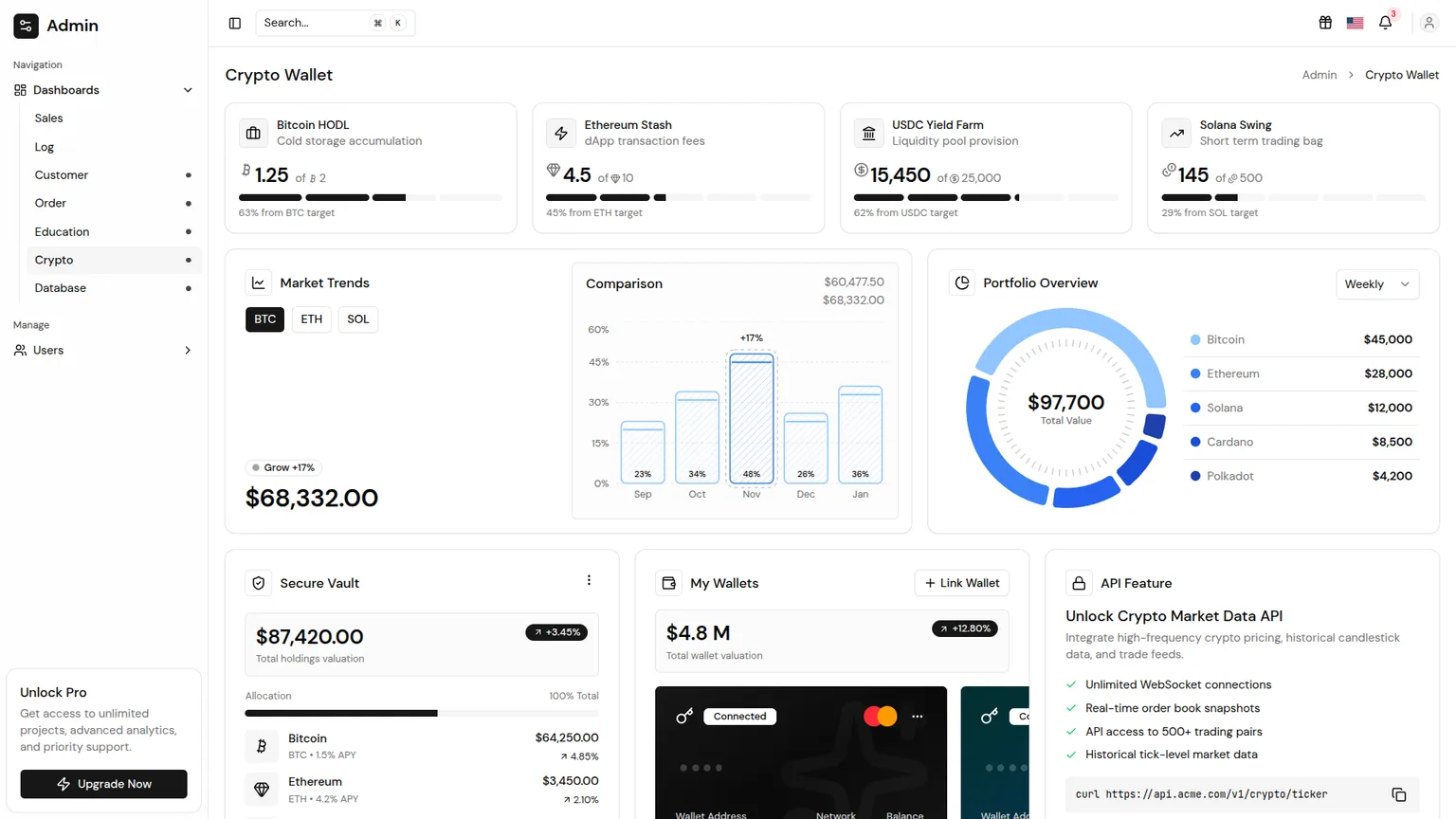
Task: Open the gift box icon
Action: click(1325, 23)
